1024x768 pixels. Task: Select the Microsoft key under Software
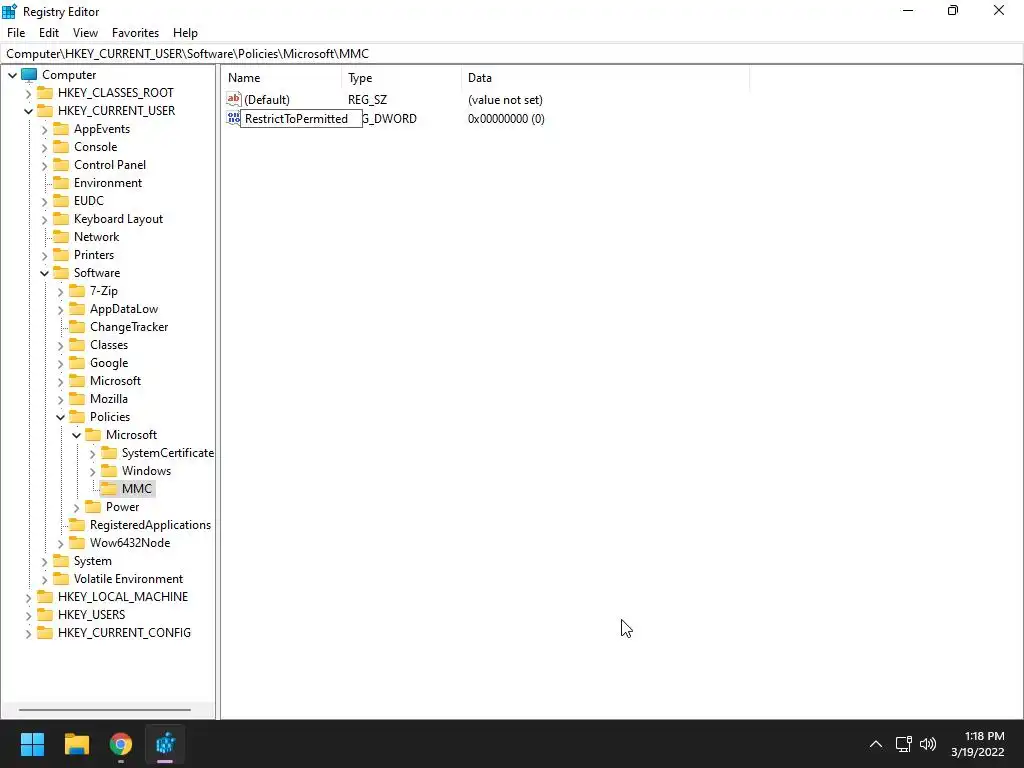pyautogui.click(x=116, y=381)
